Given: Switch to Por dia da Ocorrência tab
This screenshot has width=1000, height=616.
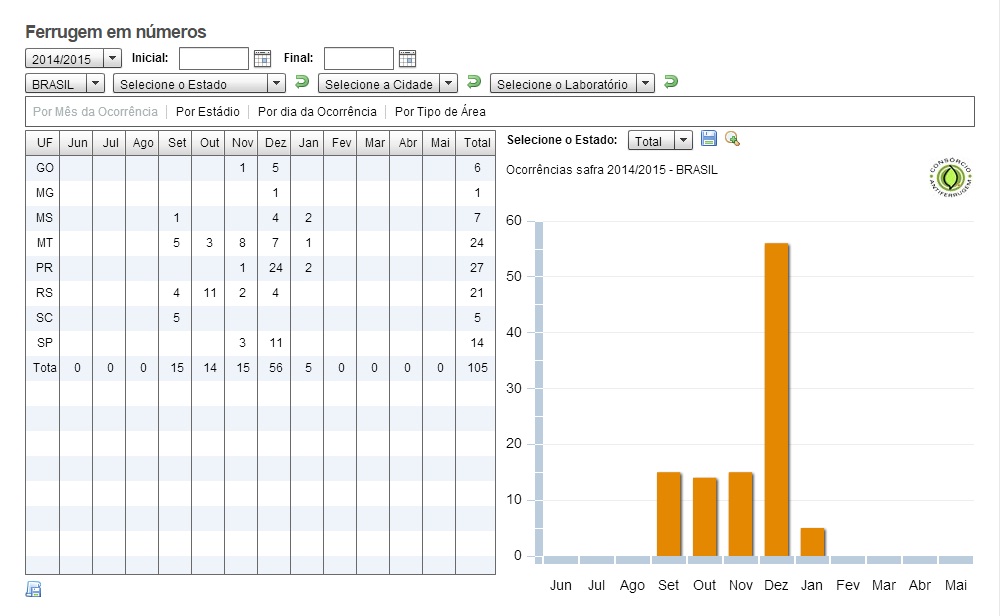Looking at the screenshot, I should 317,112.
